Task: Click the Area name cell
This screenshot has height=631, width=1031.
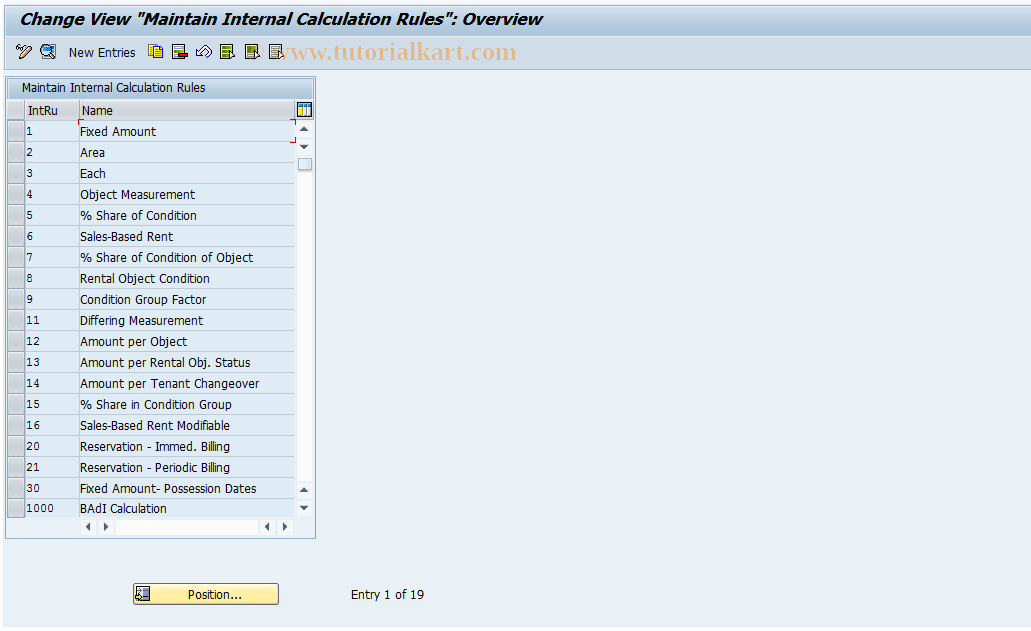Action: click(187, 152)
